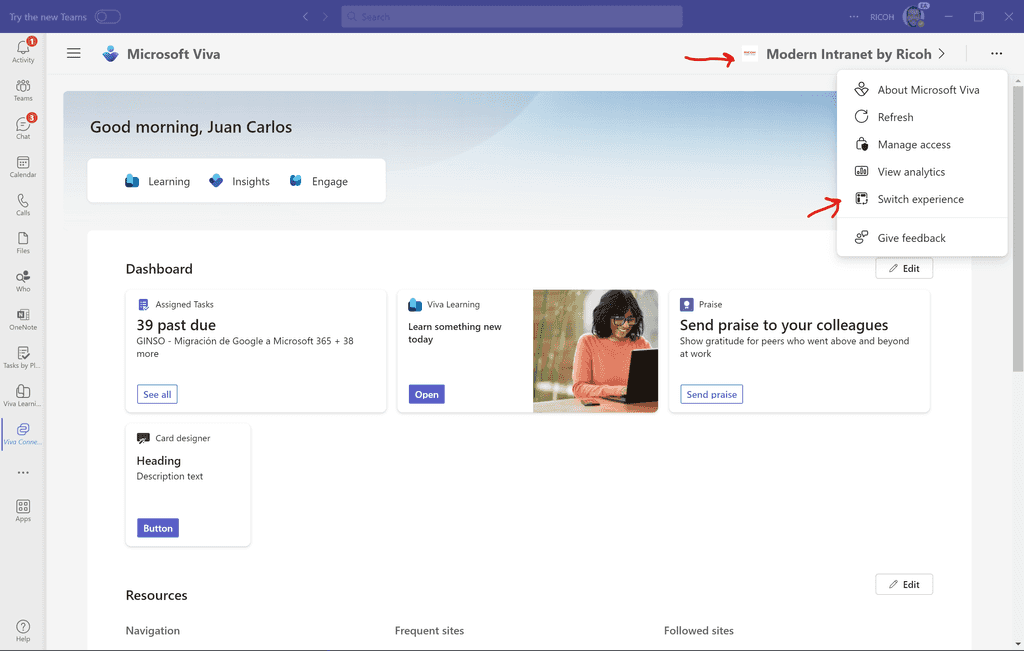Click the Frequent sites heading

(x=429, y=630)
